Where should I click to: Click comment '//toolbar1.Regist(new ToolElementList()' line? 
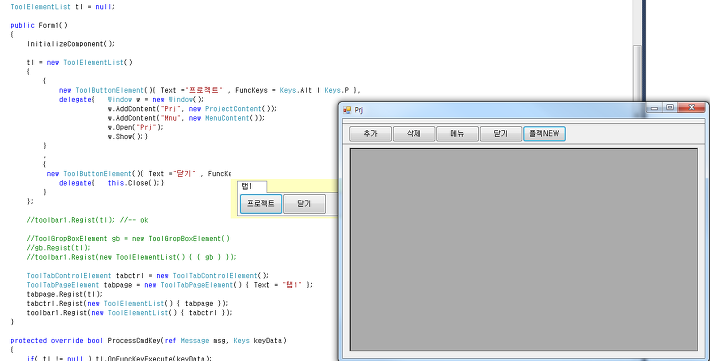(132, 257)
